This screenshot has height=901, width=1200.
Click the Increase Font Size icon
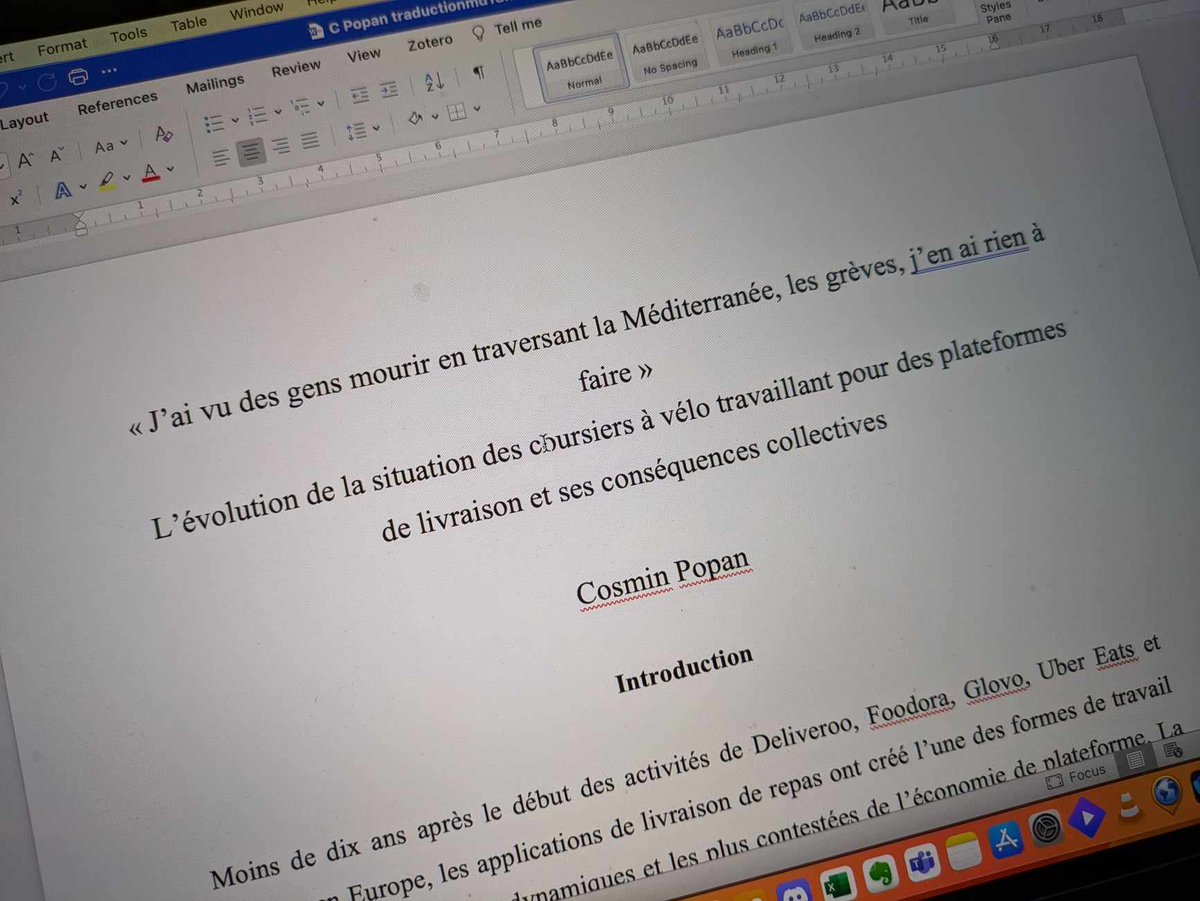tap(25, 158)
